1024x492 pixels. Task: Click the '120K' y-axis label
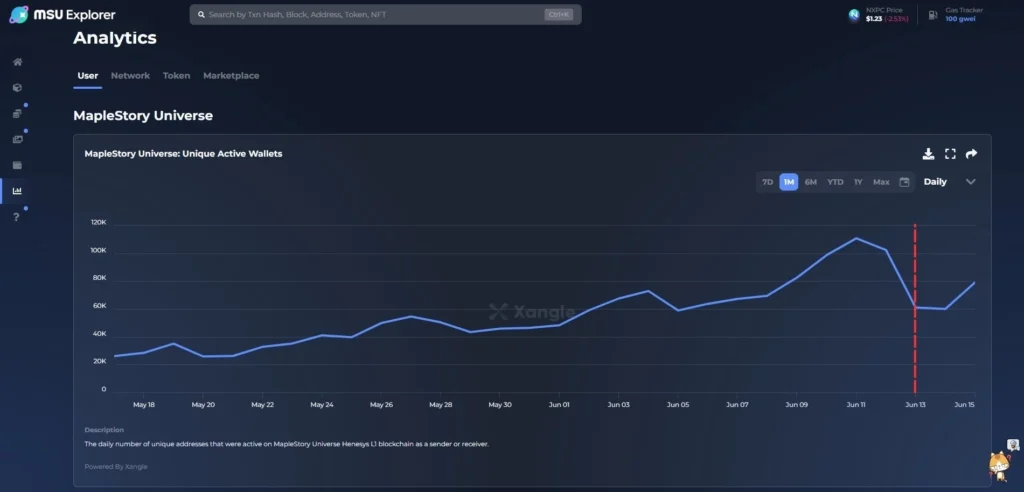coord(99,223)
